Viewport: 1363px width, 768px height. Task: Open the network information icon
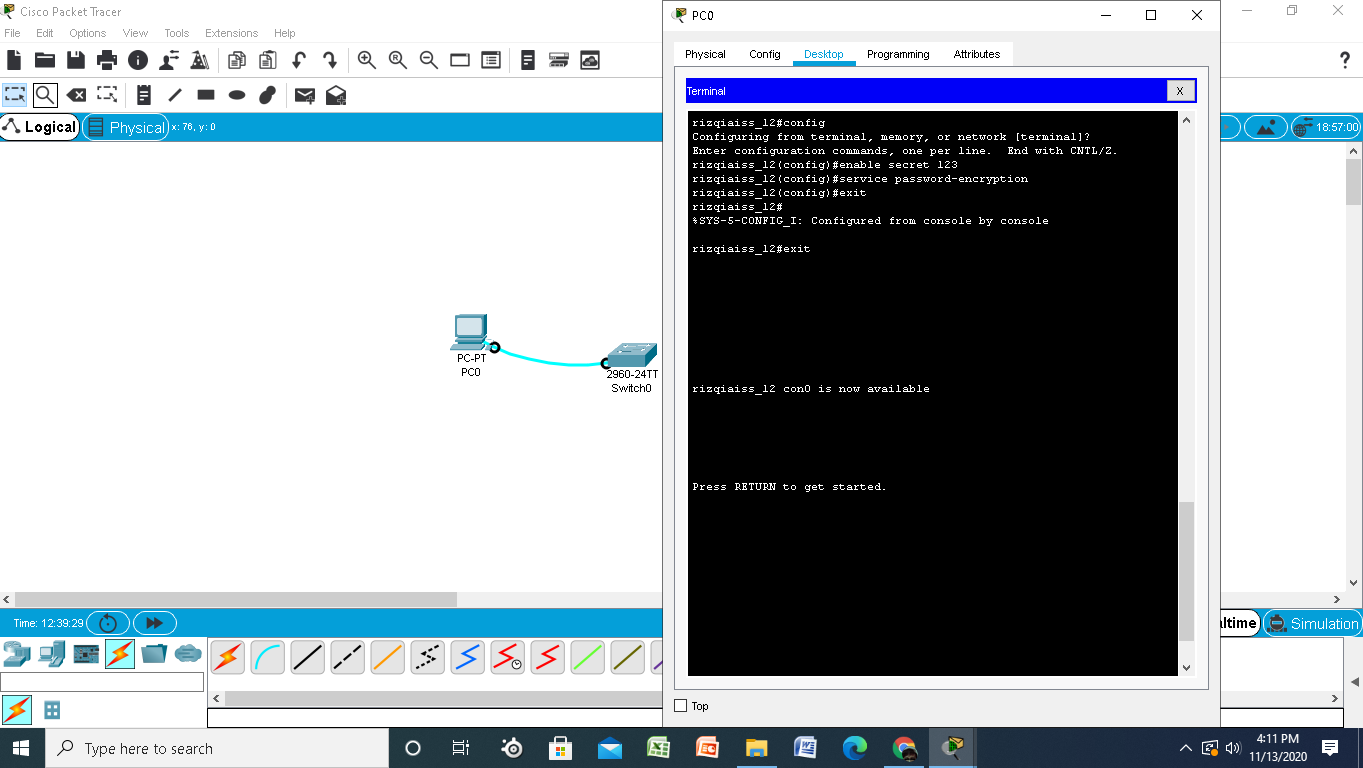coord(137,60)
